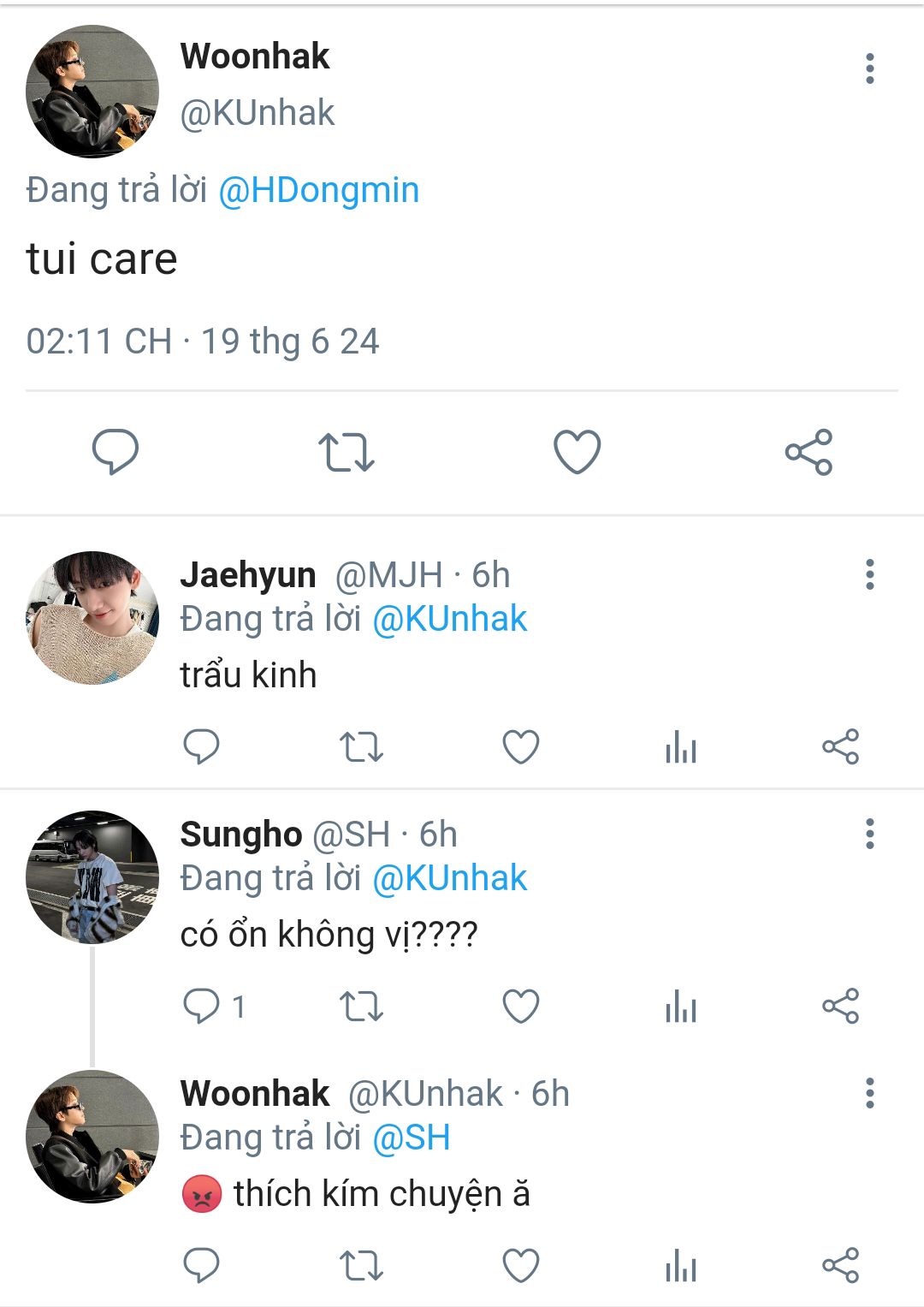The height and width of the screenshot is (1307, 924).
Task: Like Jaehyun's "trẩu kinh" reply
Action: [520, 746]
